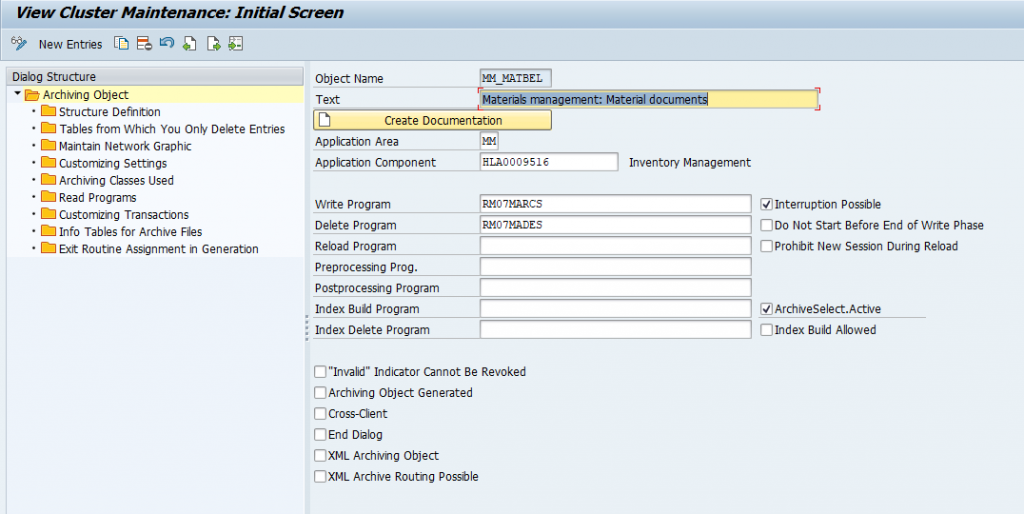The image size is (1024, 514).
Task: Click the Postprocessing Program input field
Action: click(x=615, y=287)
